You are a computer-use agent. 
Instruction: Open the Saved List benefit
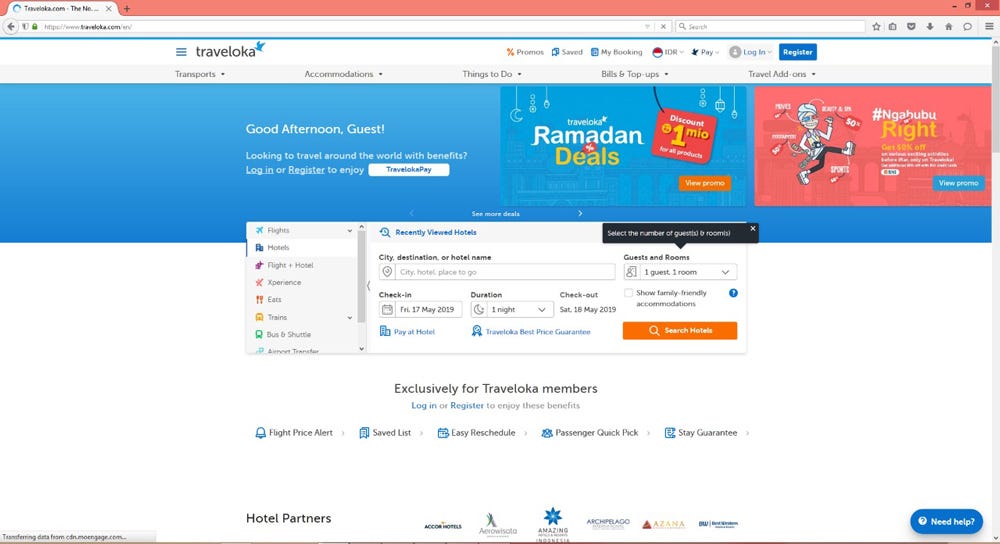pyautogui.click(x=390, y=433)
